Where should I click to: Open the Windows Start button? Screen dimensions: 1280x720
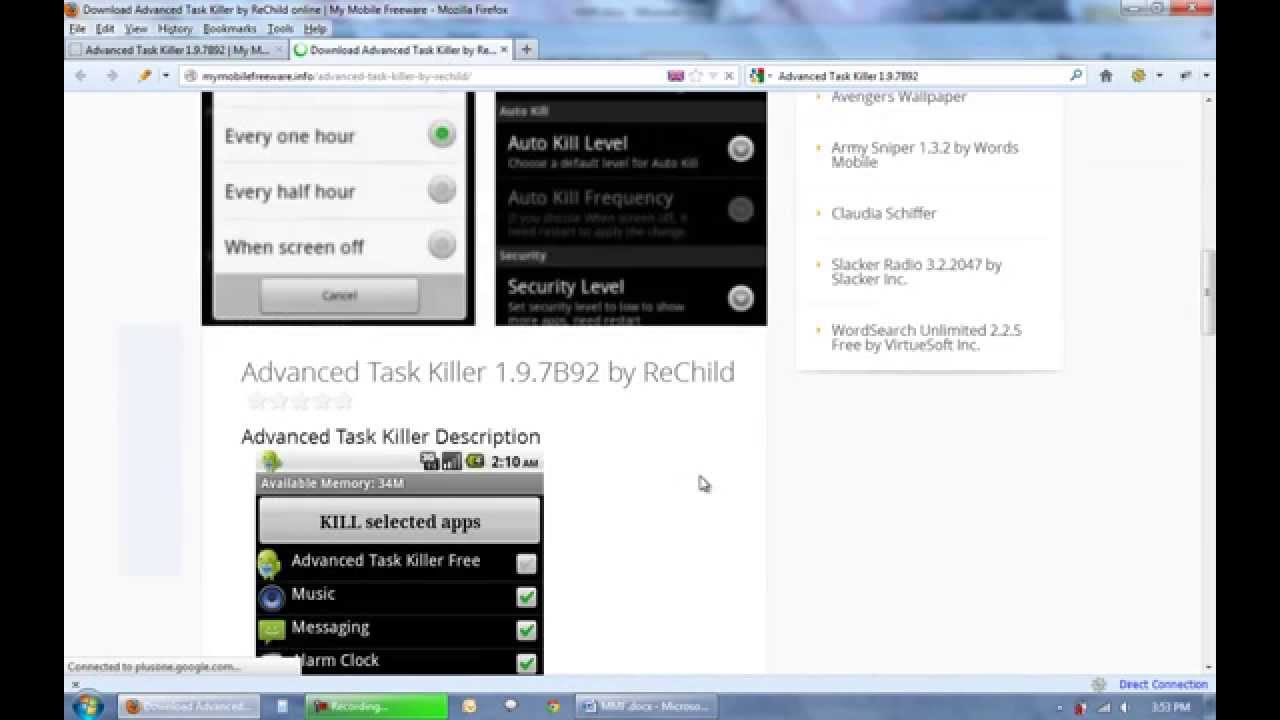pos(87,706)
